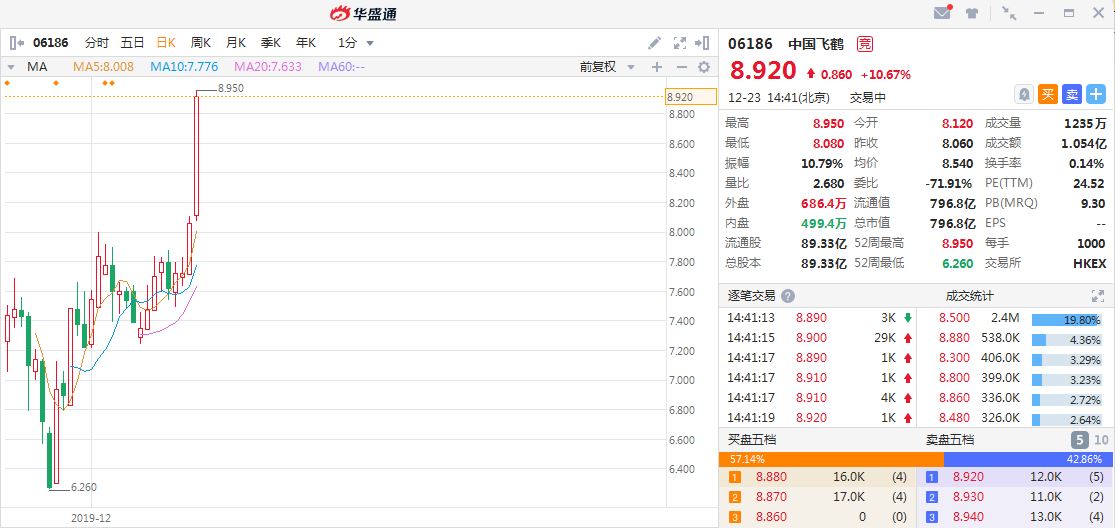Expand the MA indicator dropdown arrow

click(x=10, y=67)
